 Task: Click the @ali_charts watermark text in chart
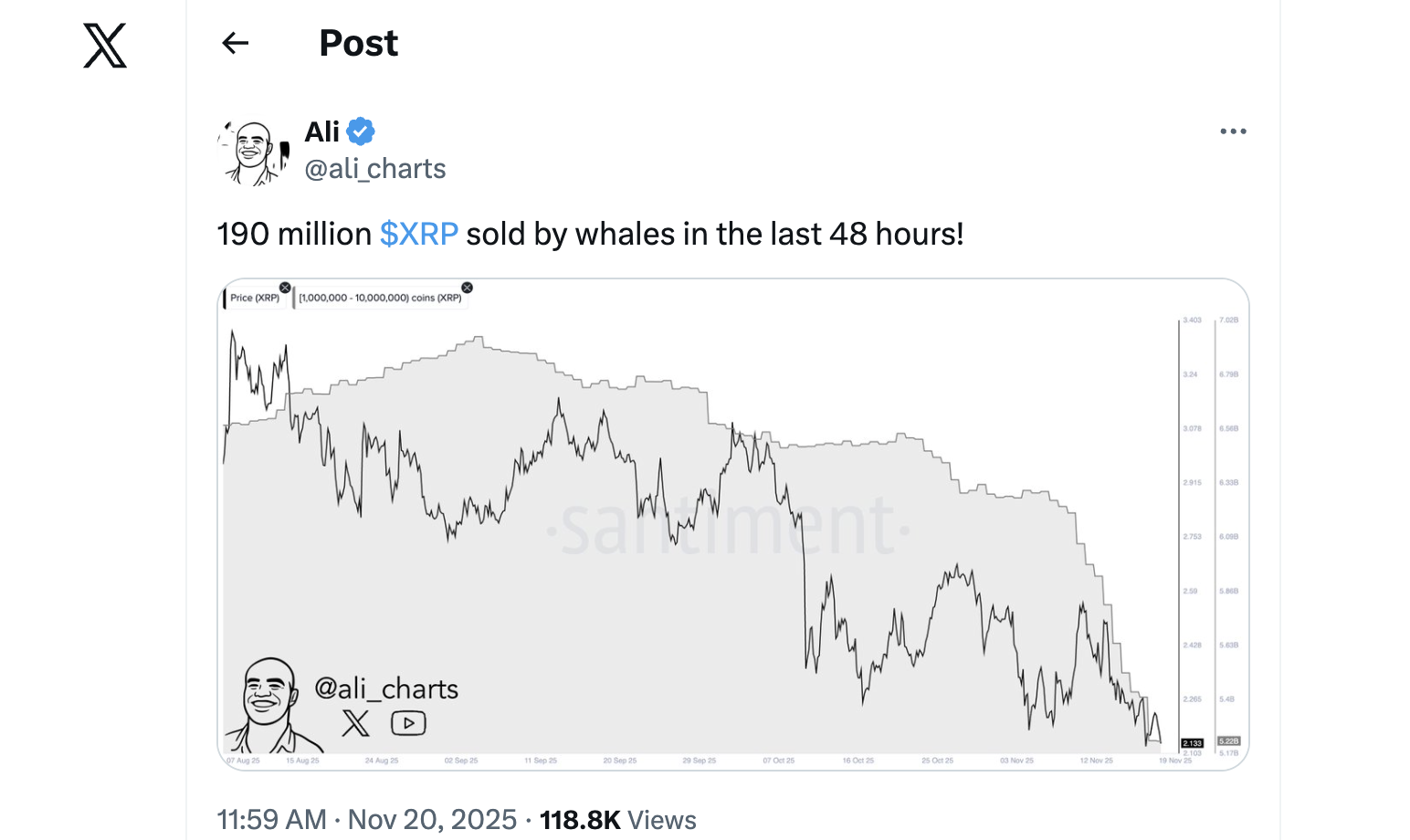[x=386, y=688]
